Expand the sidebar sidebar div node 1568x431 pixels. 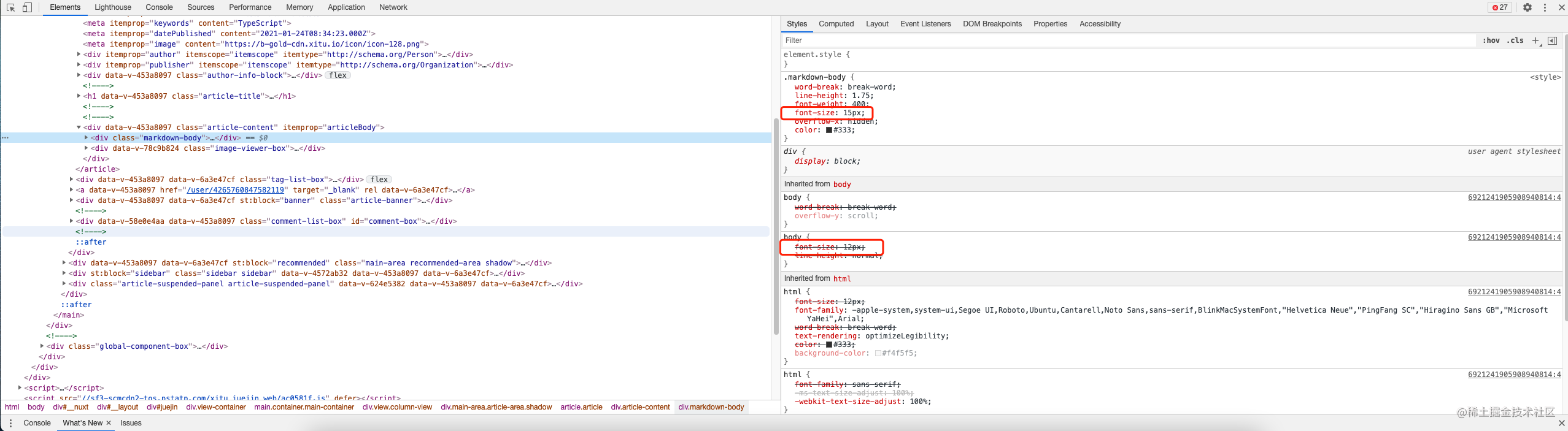pos(64,273)
